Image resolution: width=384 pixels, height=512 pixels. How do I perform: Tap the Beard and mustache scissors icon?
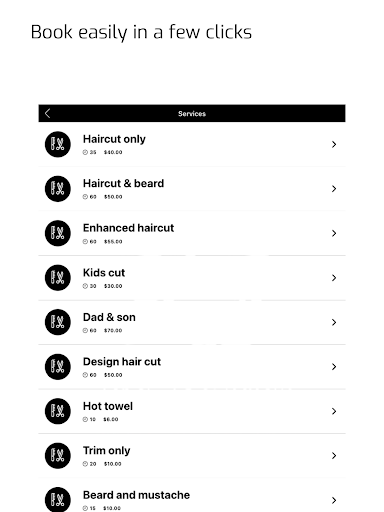point(58,500)
